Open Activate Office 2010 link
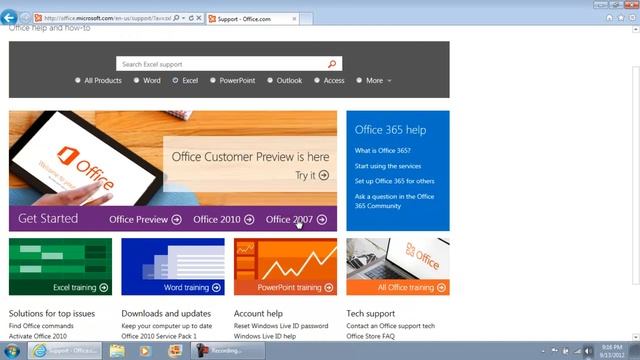640x360 pixels. (38, 336)
